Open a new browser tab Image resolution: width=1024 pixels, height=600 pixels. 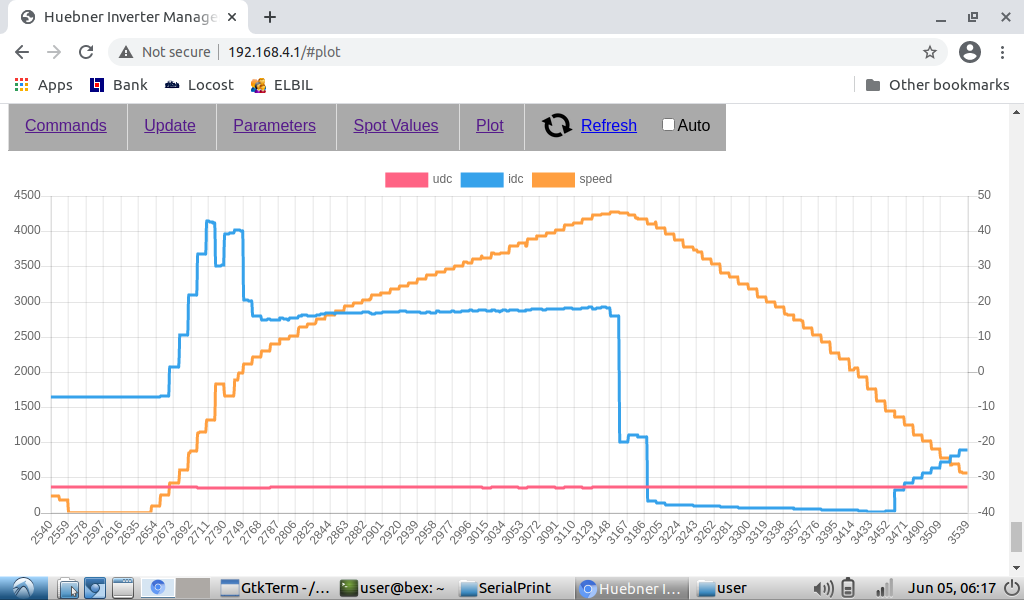(270, 17)
